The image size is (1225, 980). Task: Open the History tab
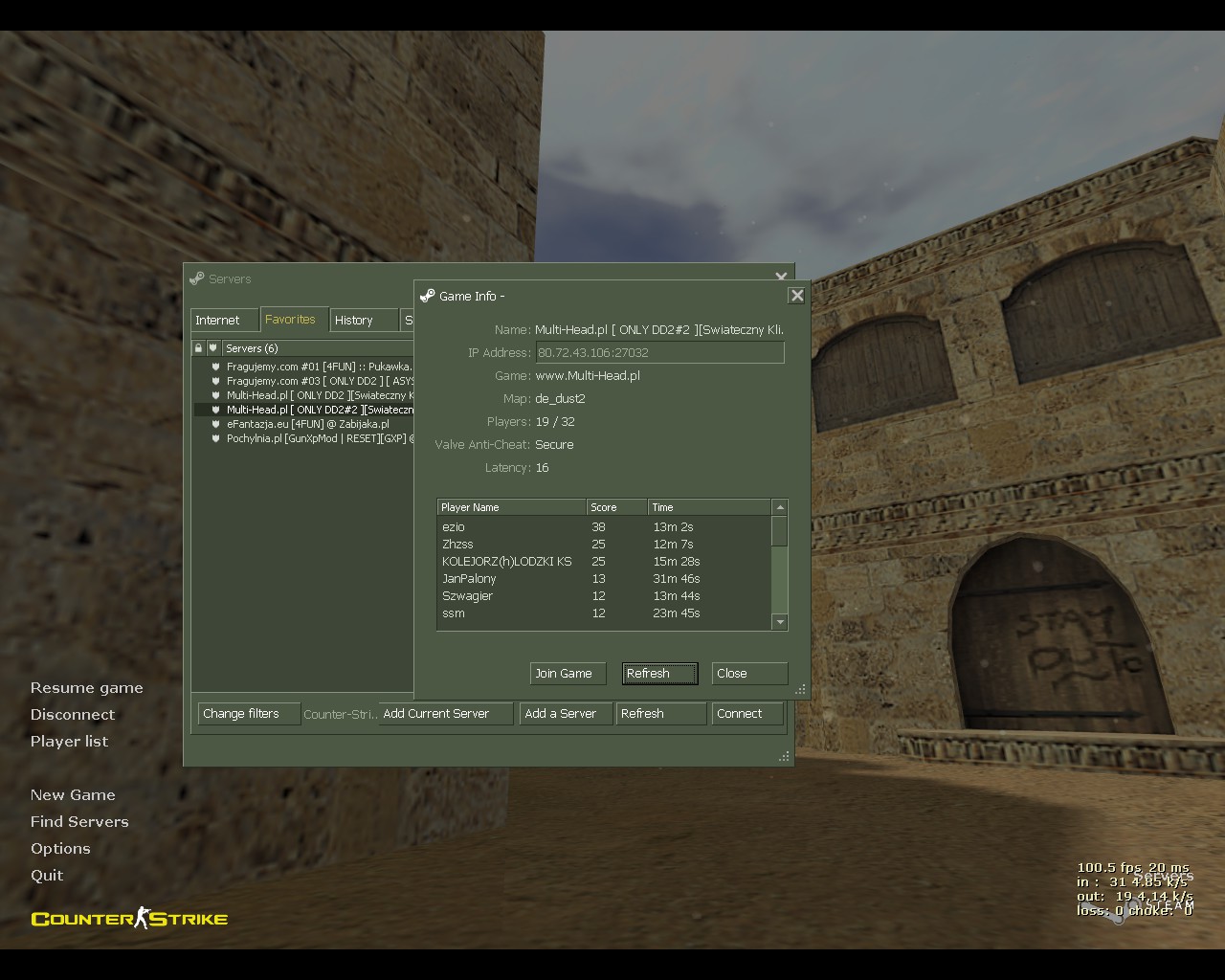point(364,320)
